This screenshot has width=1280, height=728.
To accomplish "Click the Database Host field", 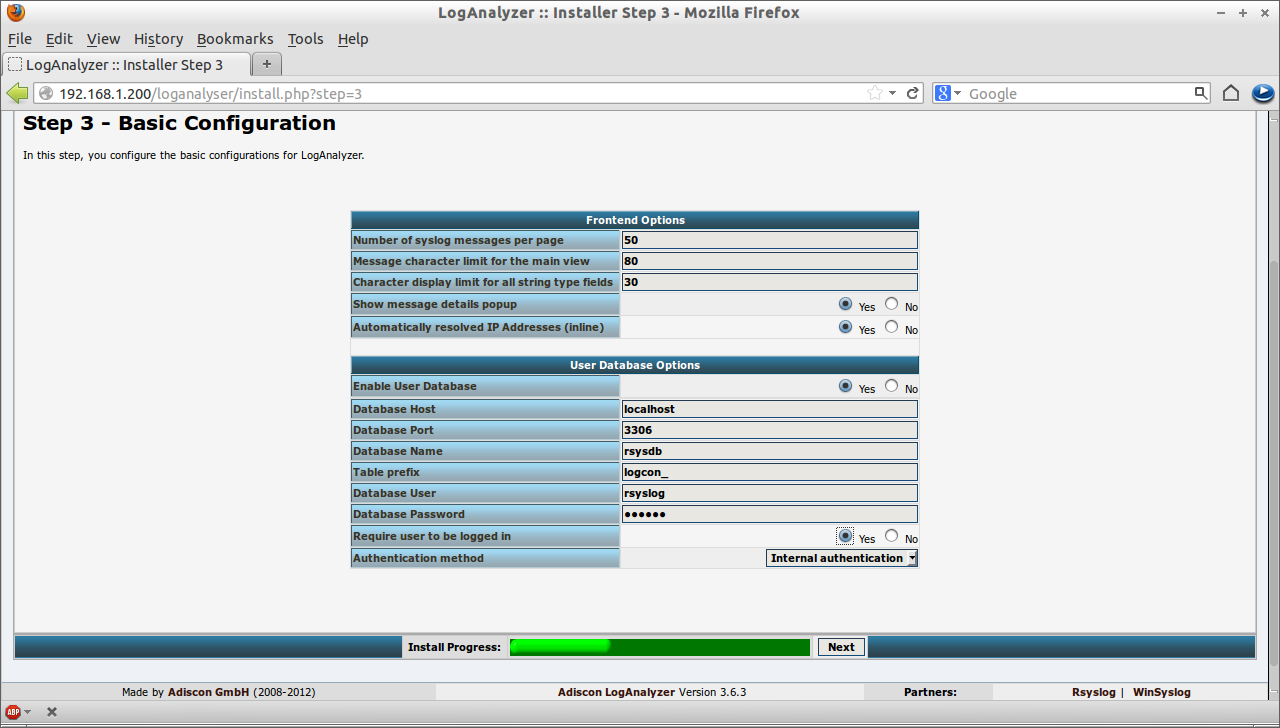I will point(769,409).
